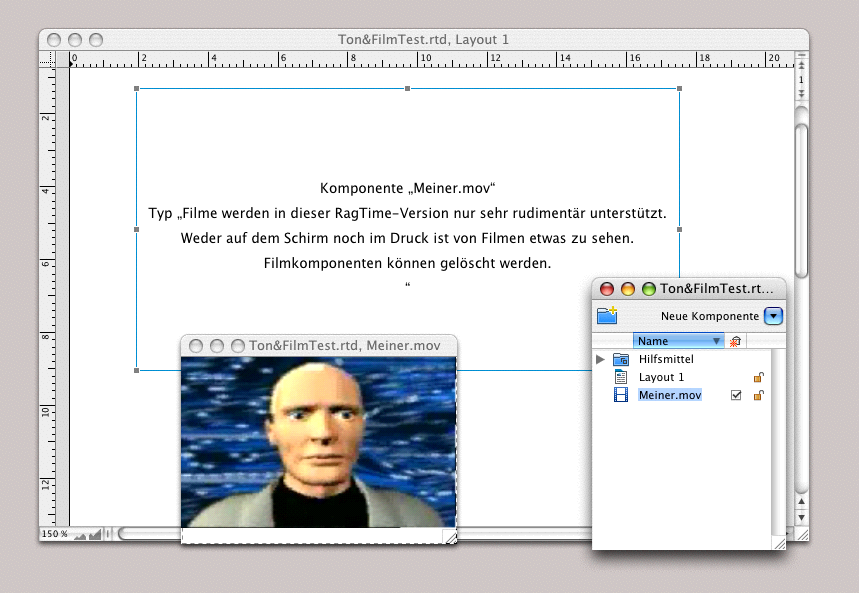The height and width of the screenshot is (593, 859).
Task: Click the lock icon next to Meiner.mov
Action: click(759, 396)
